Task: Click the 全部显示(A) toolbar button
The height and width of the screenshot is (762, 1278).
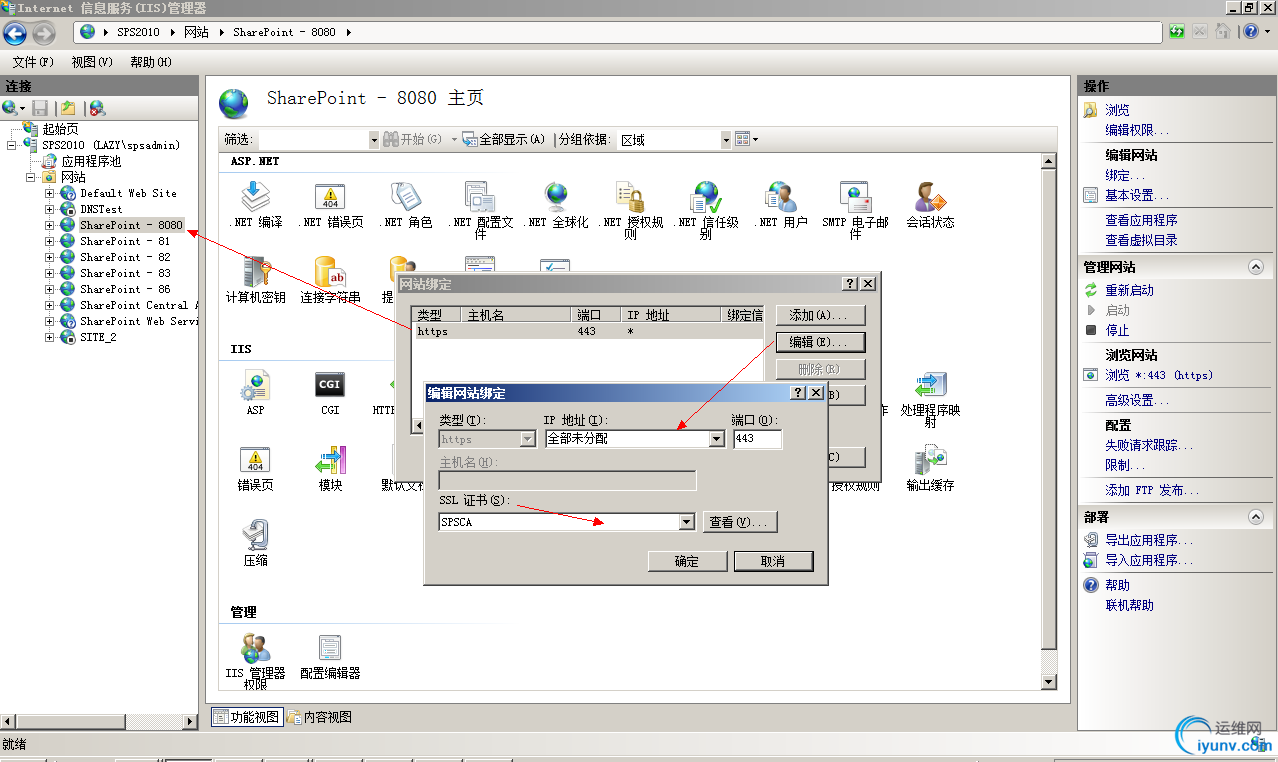Action: 504,140
